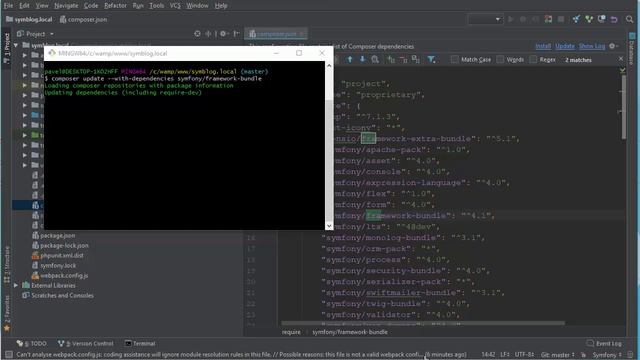
Task: Click the Show Log link
Action: [x=592, y=46]
